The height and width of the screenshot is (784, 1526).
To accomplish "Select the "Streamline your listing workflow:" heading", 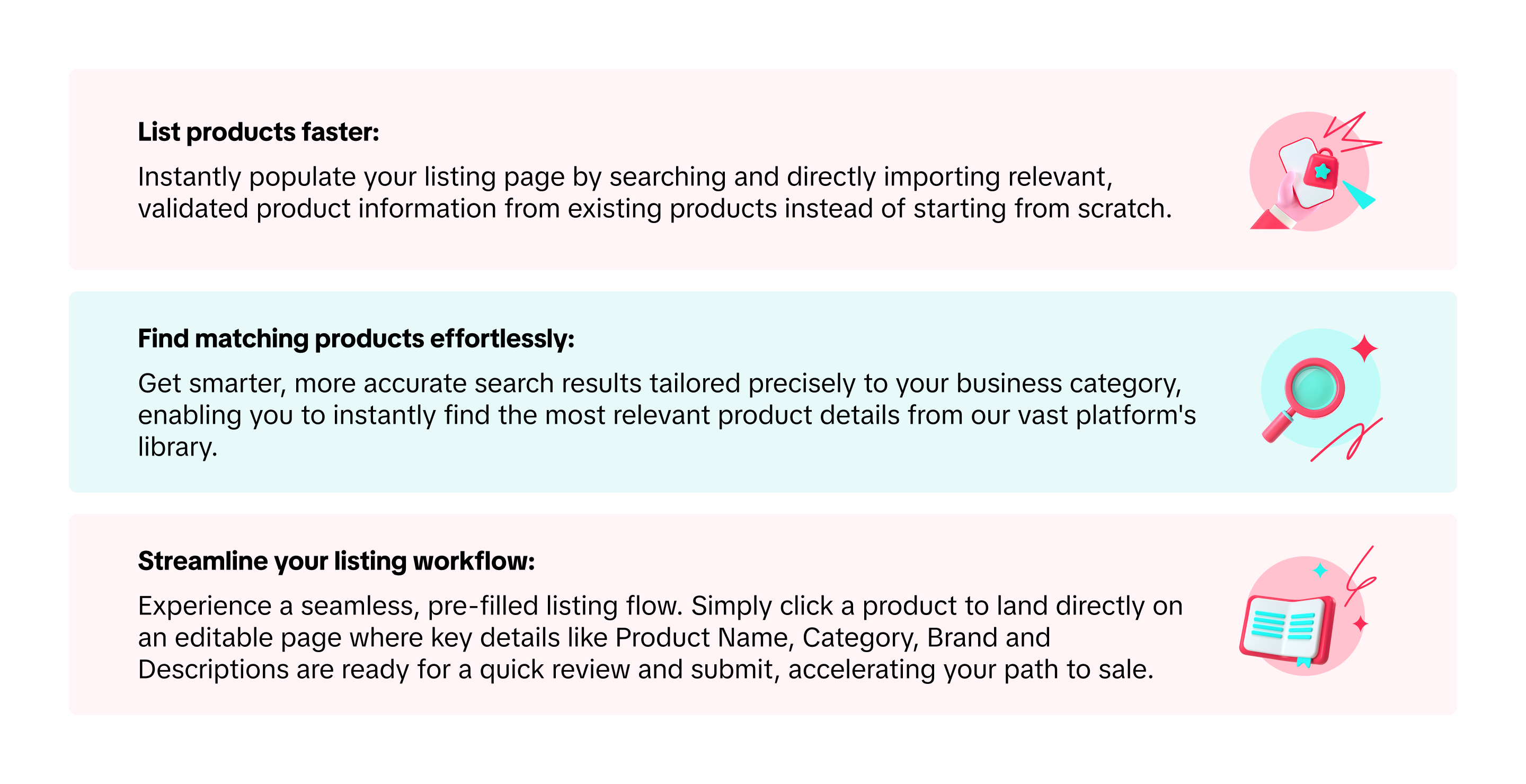I will [336, 561].
